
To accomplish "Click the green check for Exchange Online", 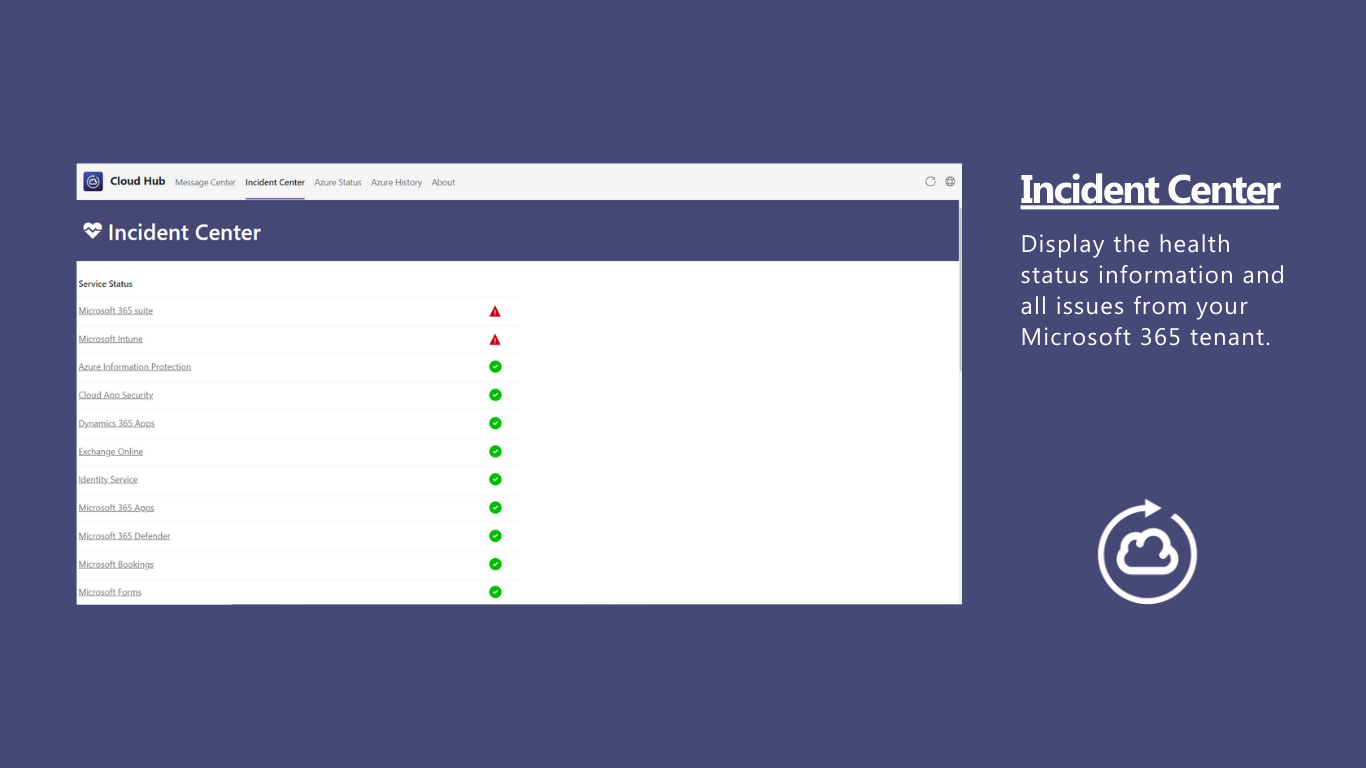I will pyautogui.click(x=495, y=451).
